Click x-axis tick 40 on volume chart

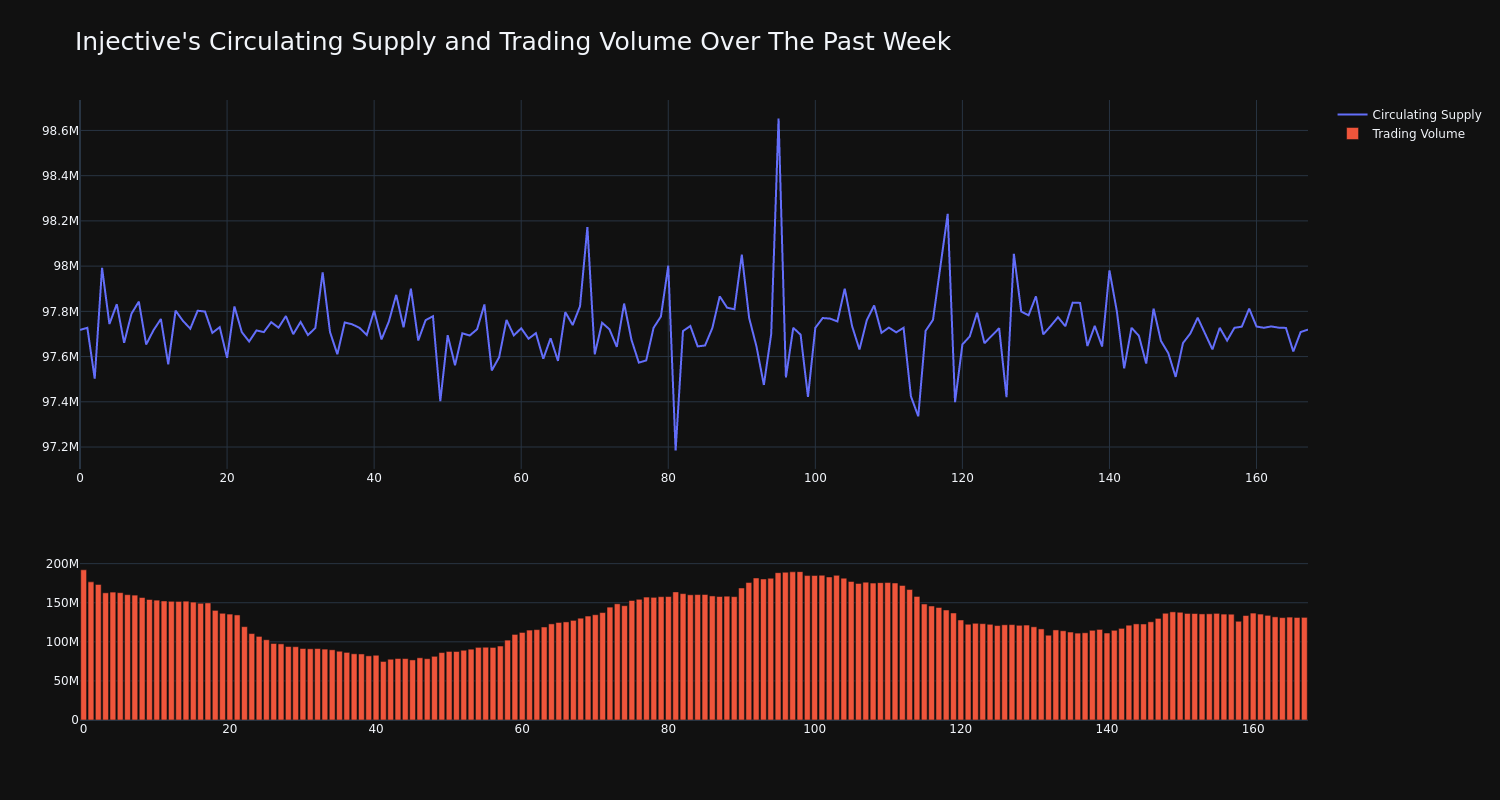(x=376, y=729)
